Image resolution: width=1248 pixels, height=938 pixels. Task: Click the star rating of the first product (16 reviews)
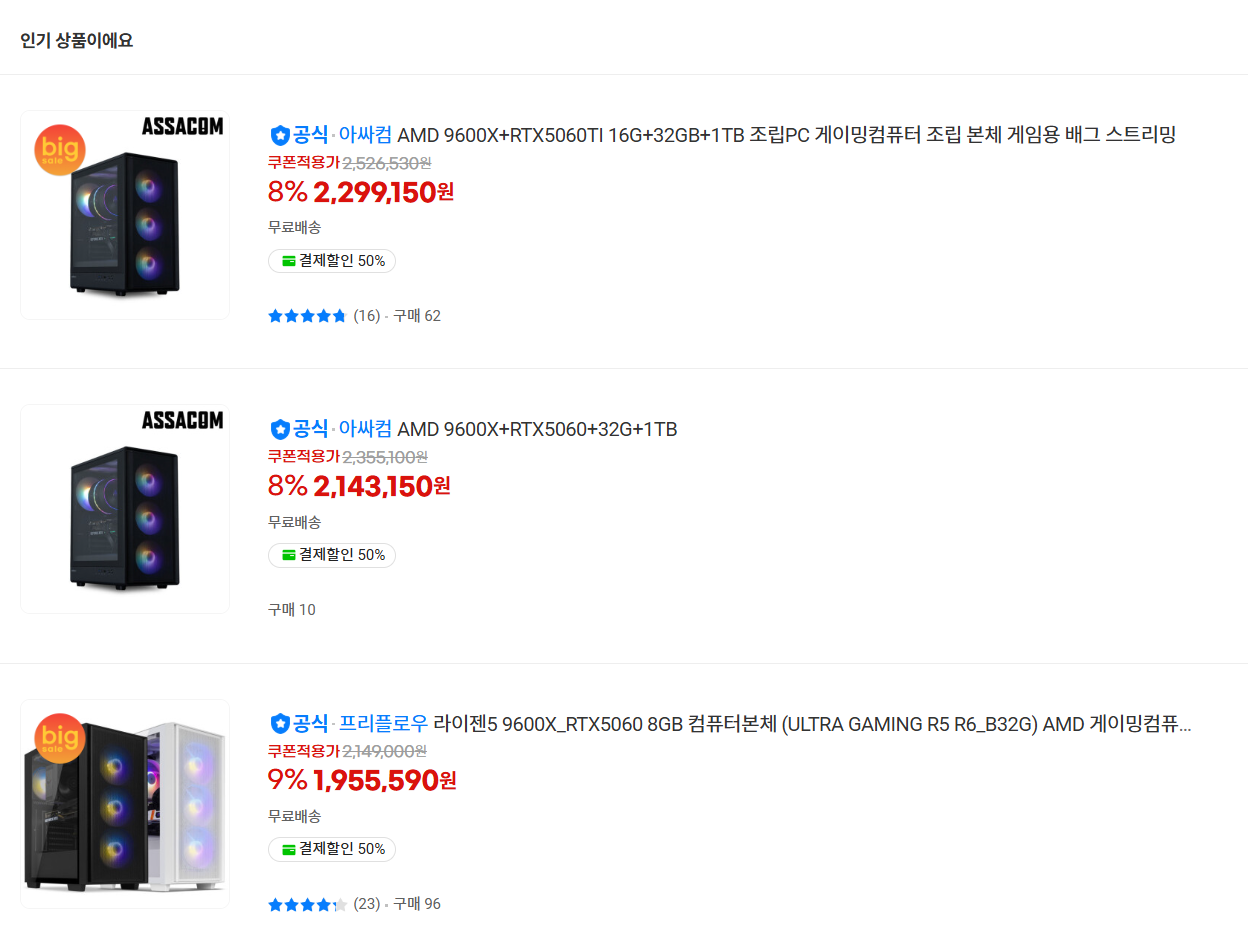pos(307,316)
